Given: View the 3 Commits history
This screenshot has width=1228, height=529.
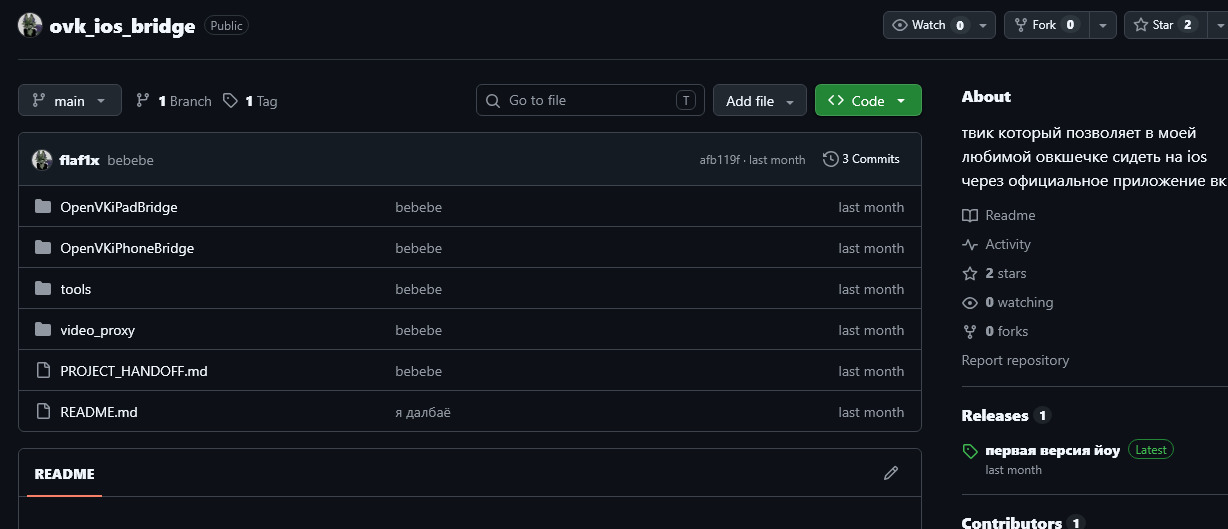Looking at the screenshot, I should [x=861, y=159].
